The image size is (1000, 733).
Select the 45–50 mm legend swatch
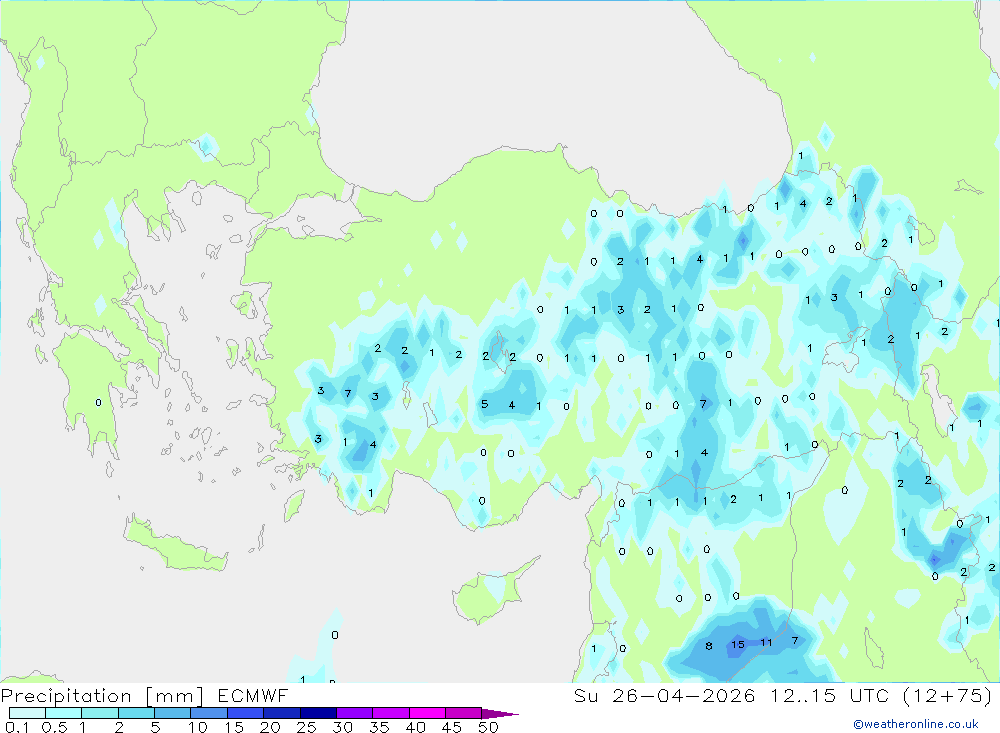click(x=463, y=713)
